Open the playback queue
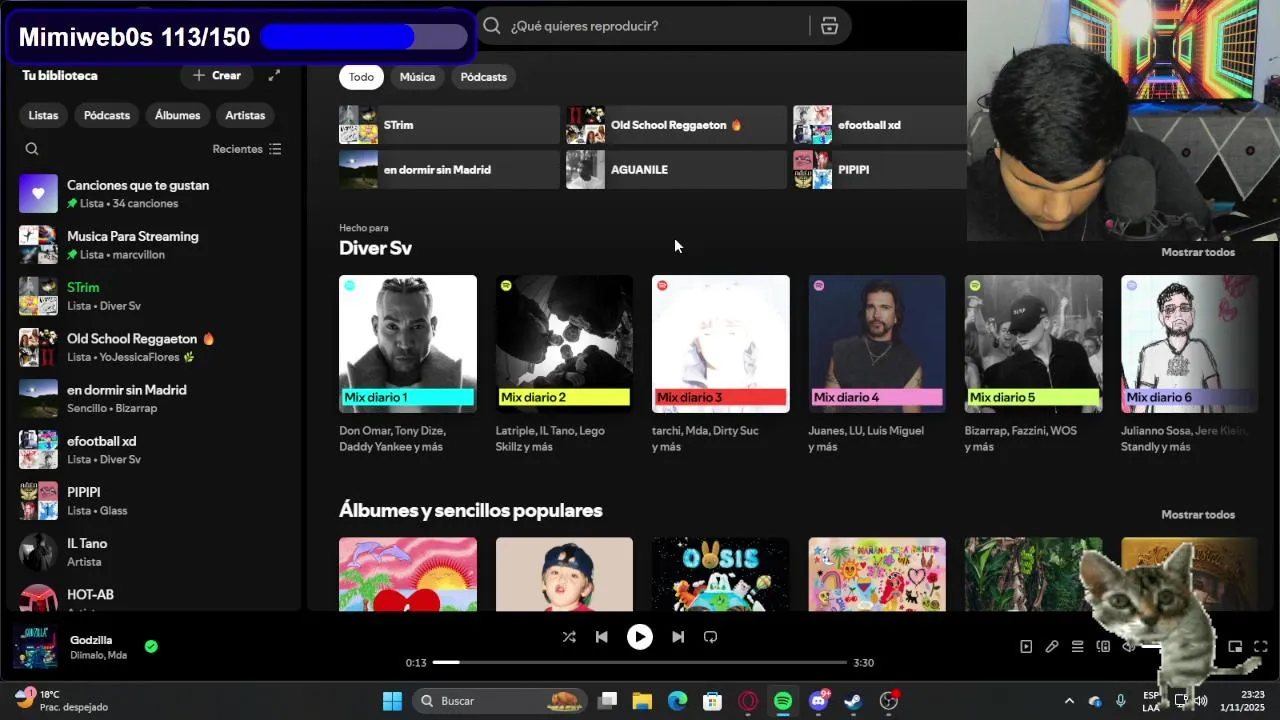This screenshot has height=720, width=1280. 1077,647
